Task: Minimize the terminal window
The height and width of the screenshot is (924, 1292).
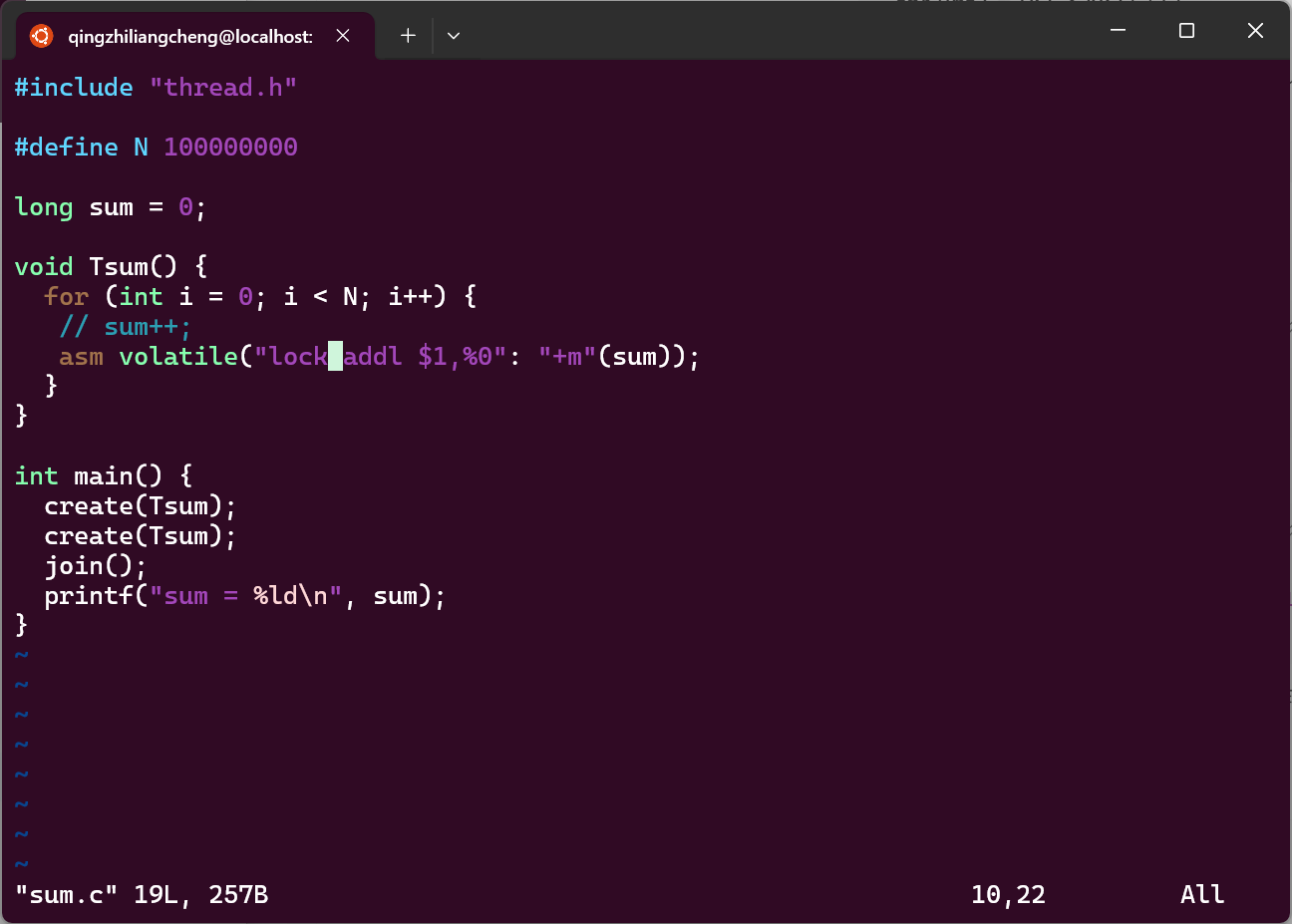Action: click(x=1118, y=31)
